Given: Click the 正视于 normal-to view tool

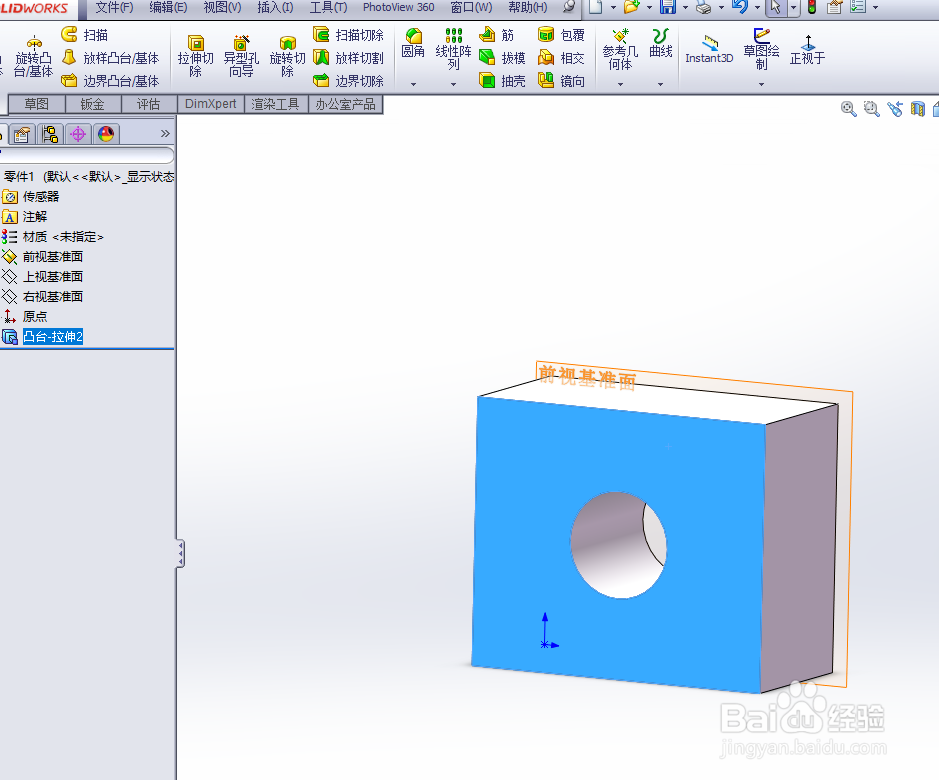Looking at the screenshot, I should [807, 50].
